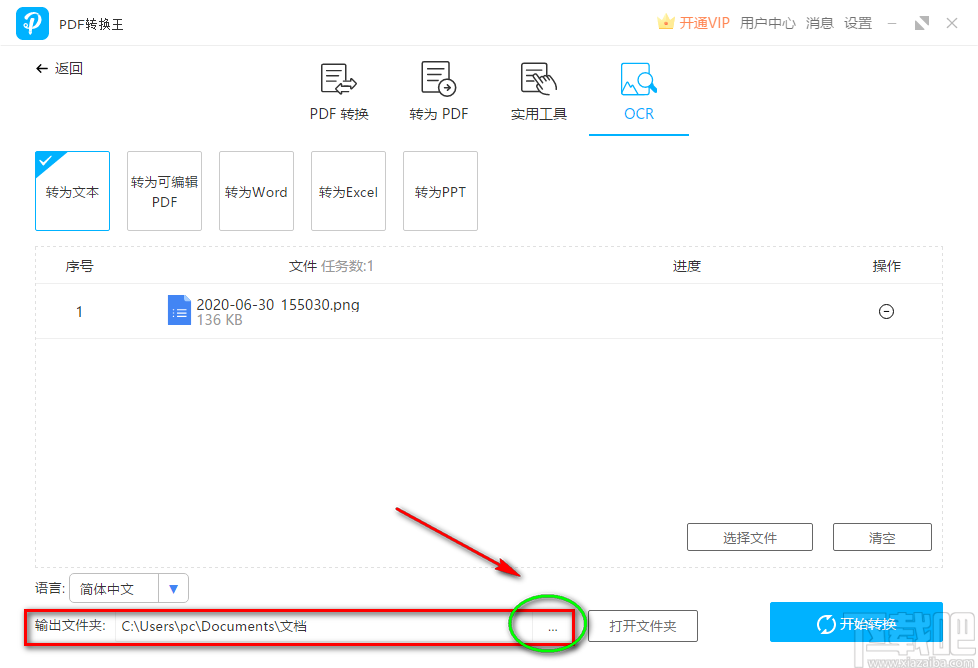This screenshot has height=668, width=978.
Task: Switch to the PDF转换 feature icon
Action: (x=338, y=90)
